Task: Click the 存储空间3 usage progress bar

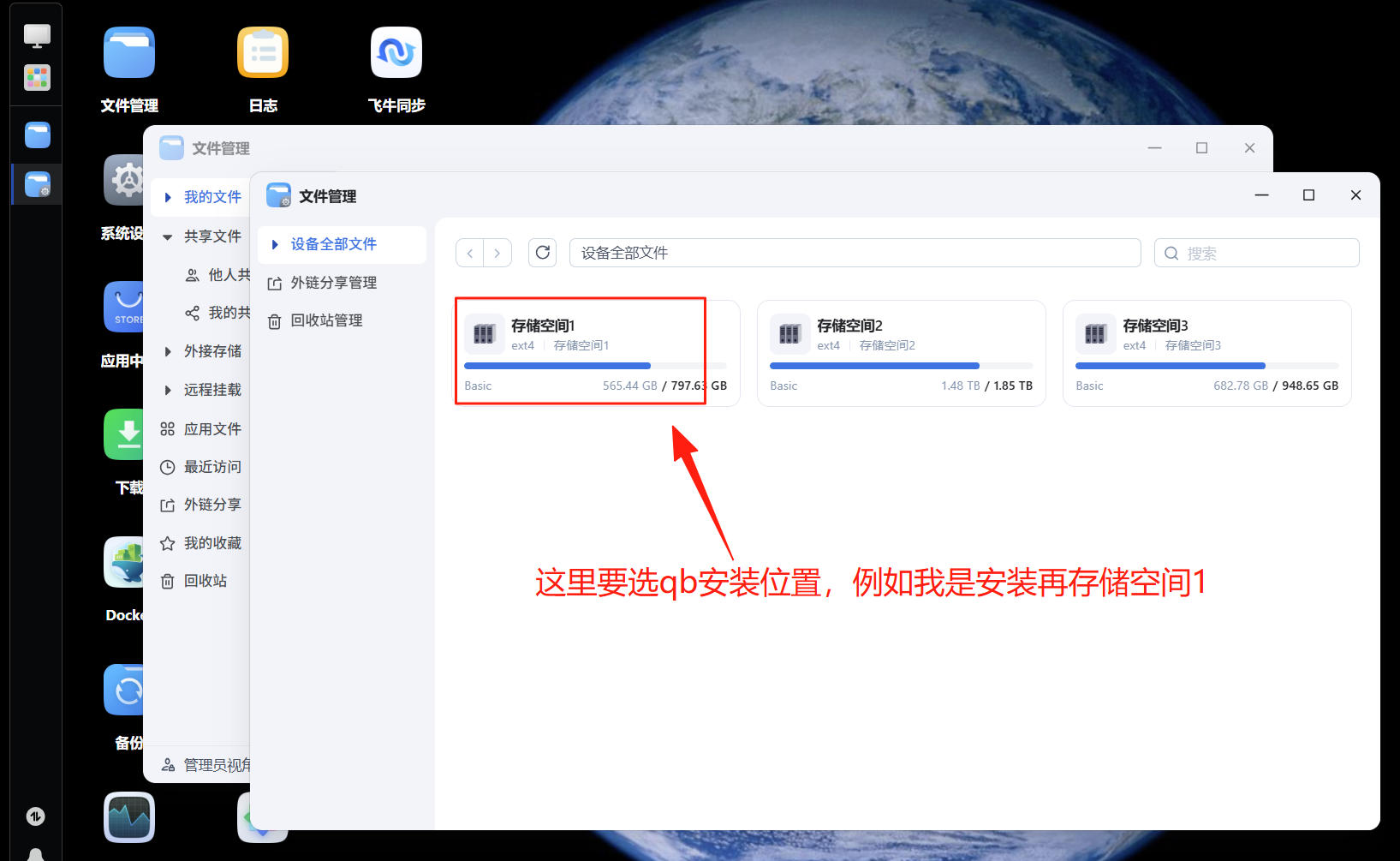Action: tap(1206, 366)
